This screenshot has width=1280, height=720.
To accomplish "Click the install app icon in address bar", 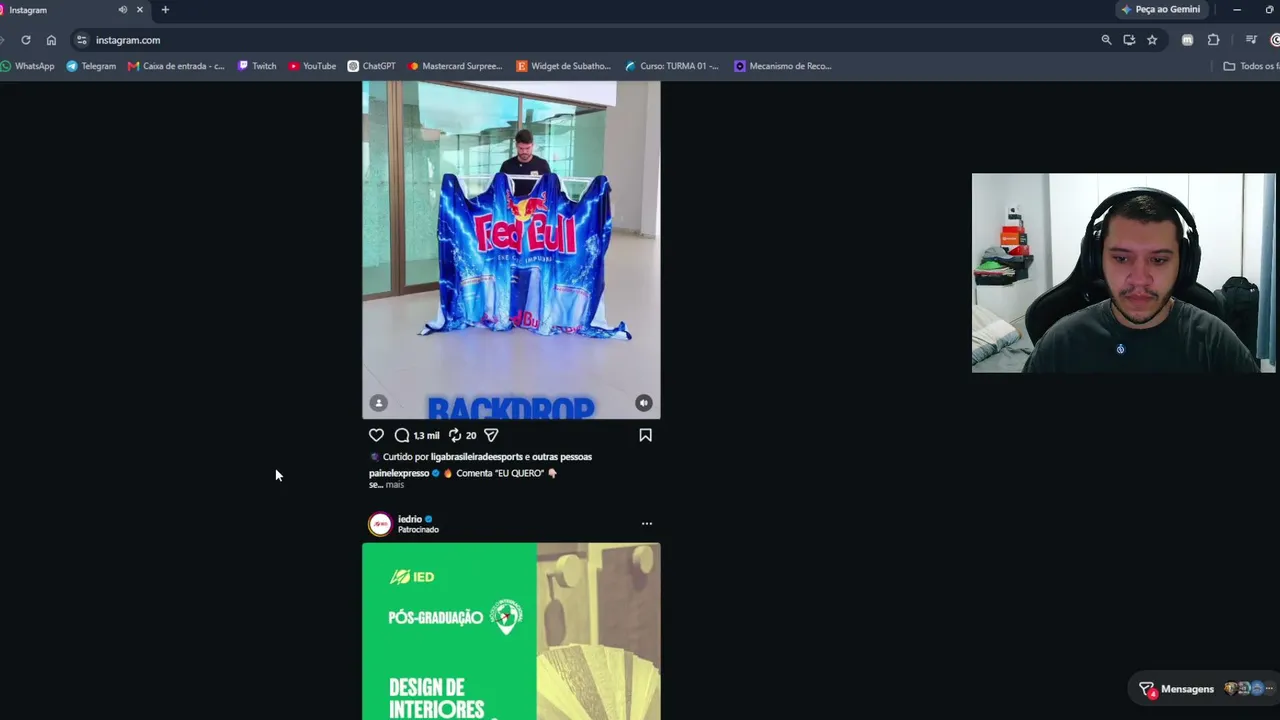I will pyautogui.click(x=1129, y=40).
